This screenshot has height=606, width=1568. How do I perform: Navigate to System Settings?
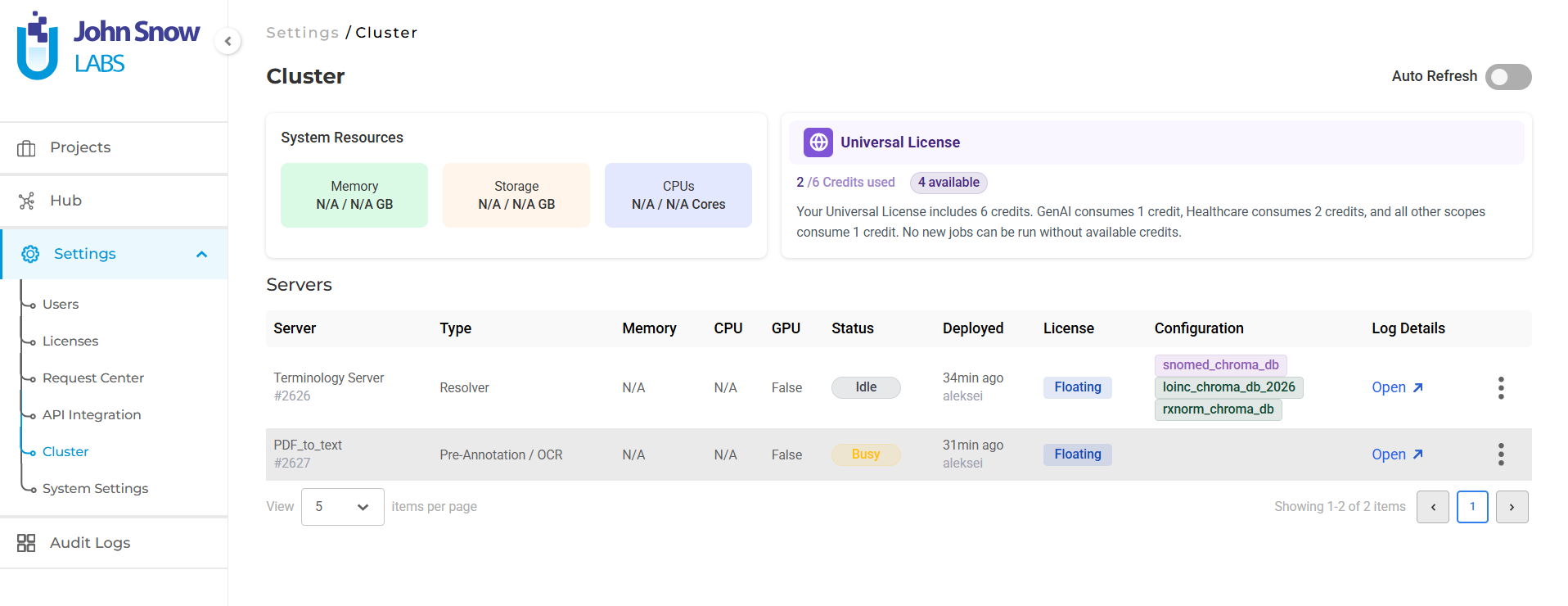(95, 489)
